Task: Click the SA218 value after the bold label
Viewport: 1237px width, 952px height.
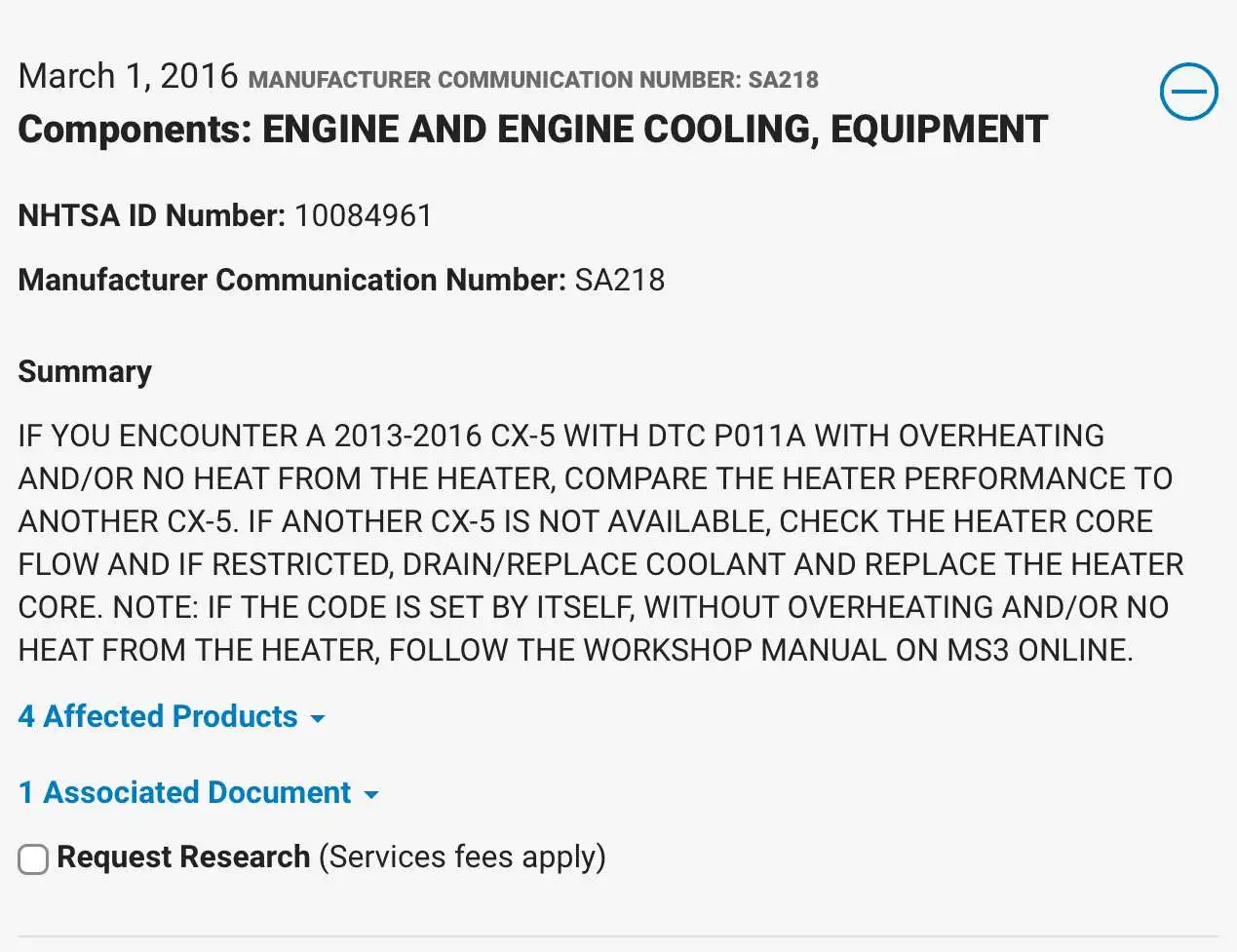Action: tap(620, 280)
